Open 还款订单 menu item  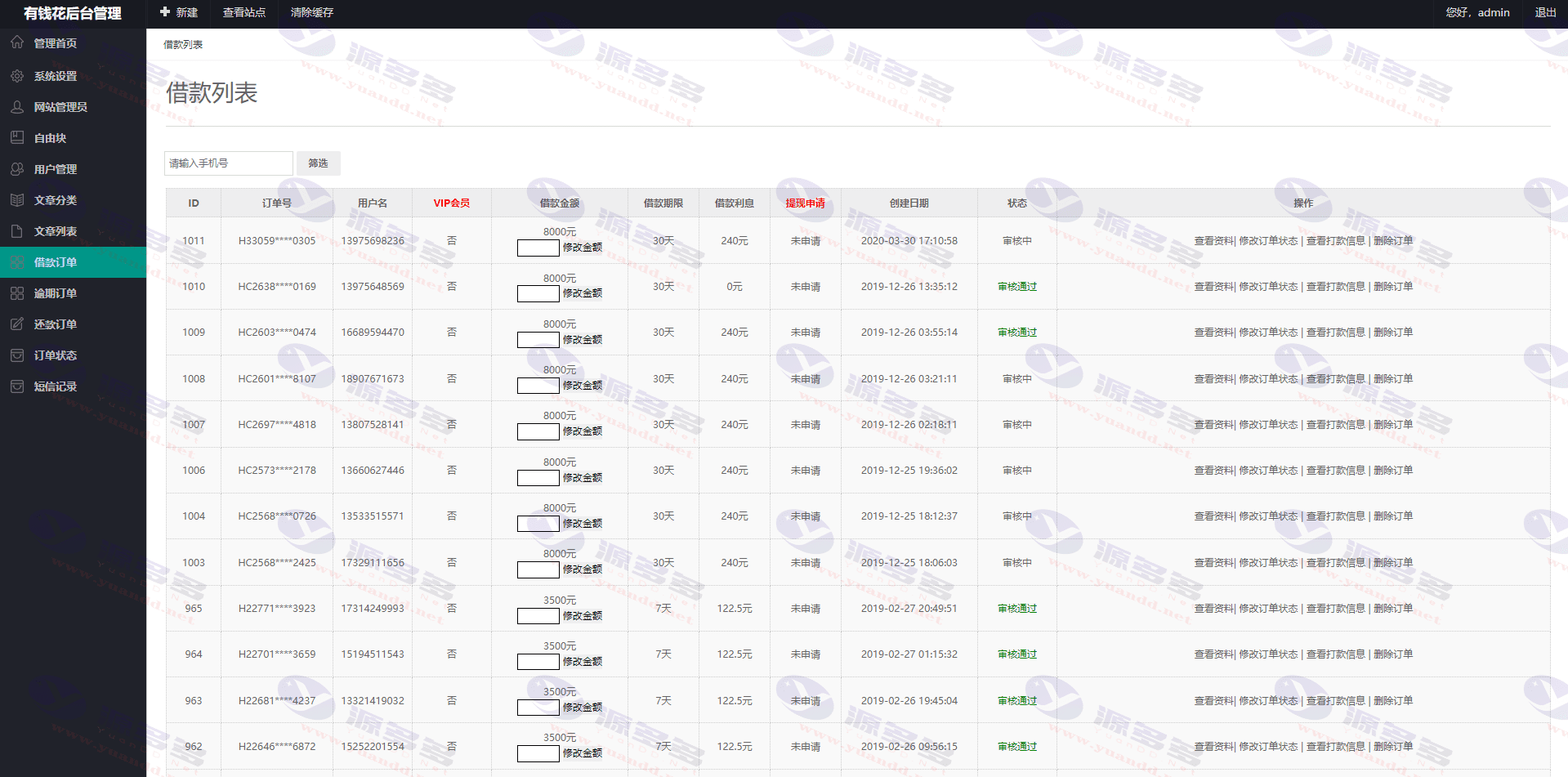coord(56,324)
